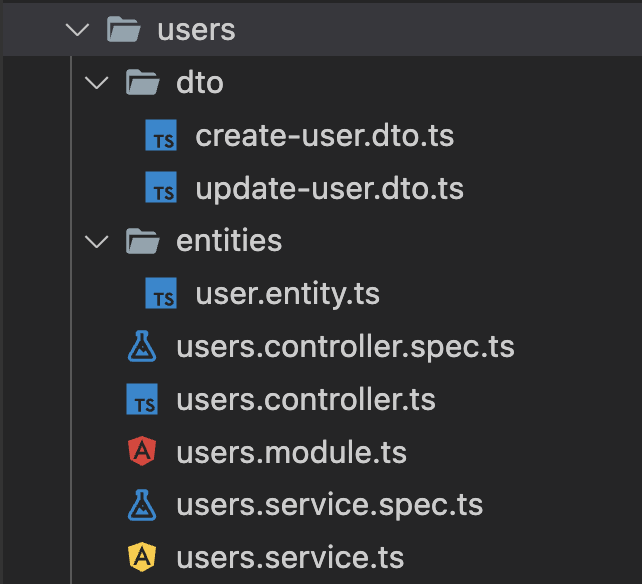This screenshot has height=584, width=642.
Task: Click the entities folder icon
Action: pyautogui.click(x=143, y=241)
